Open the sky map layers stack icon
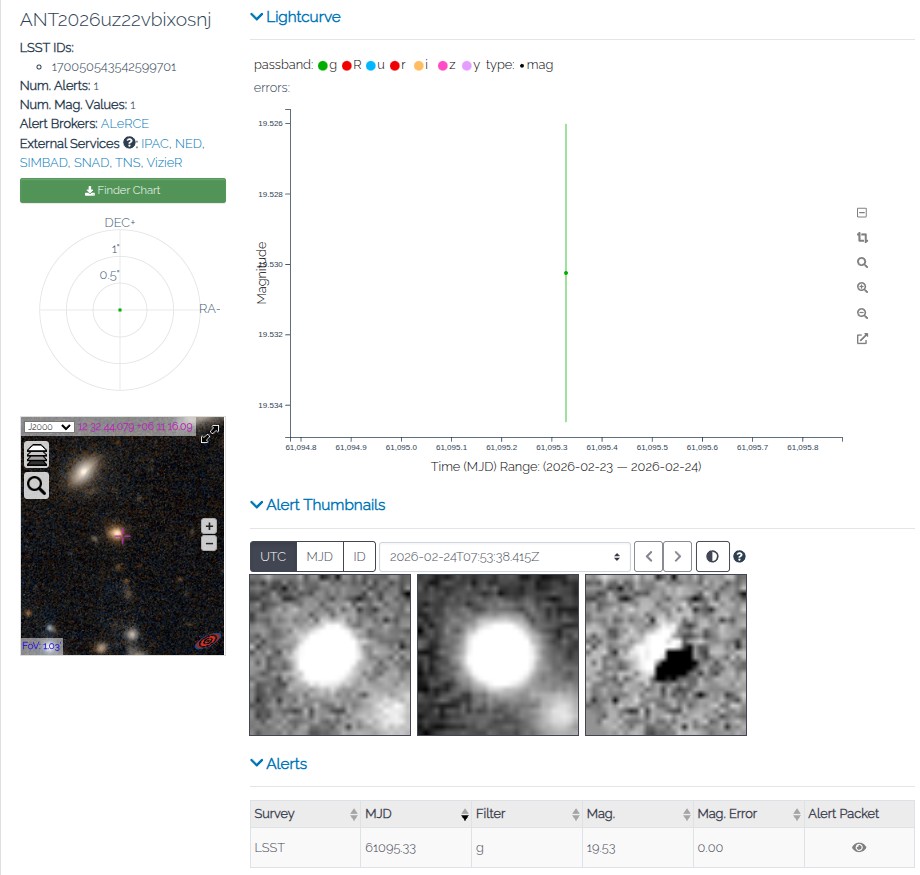This screenshot has height=875, width=920. [36, 455]
